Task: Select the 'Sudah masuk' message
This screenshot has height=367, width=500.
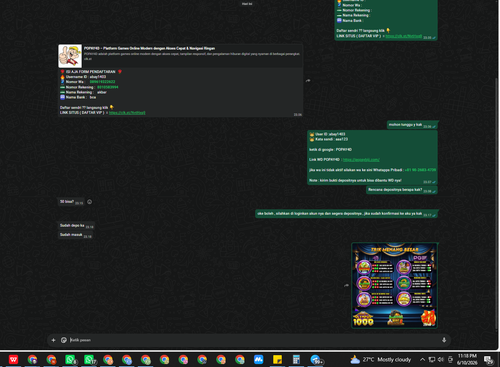Action: [75, 235]
